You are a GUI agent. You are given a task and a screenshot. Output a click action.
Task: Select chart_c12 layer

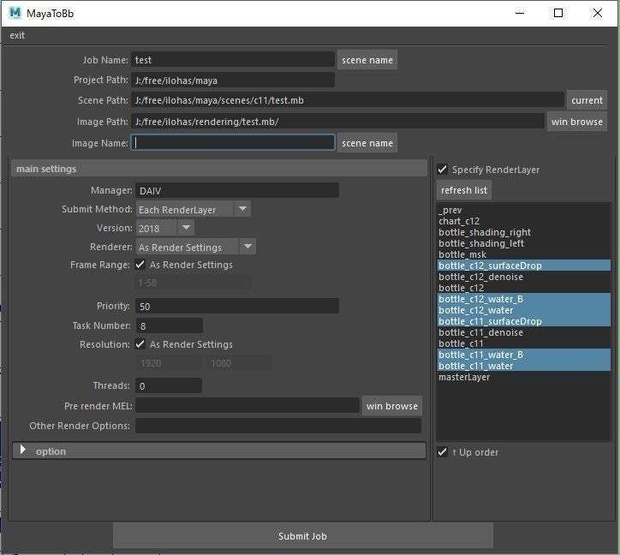pos(524,221)
